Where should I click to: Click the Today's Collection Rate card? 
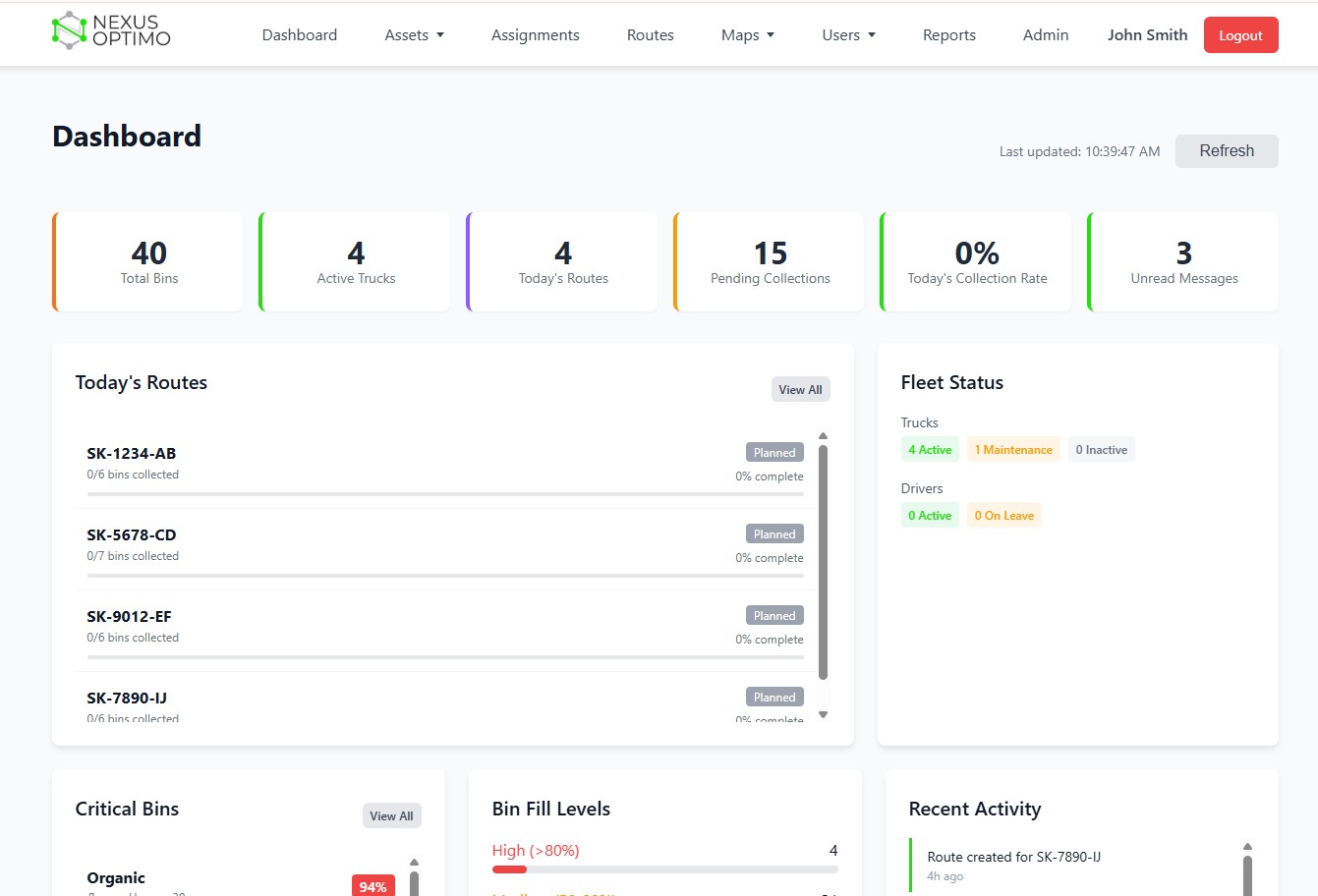(x=976, y=262)
